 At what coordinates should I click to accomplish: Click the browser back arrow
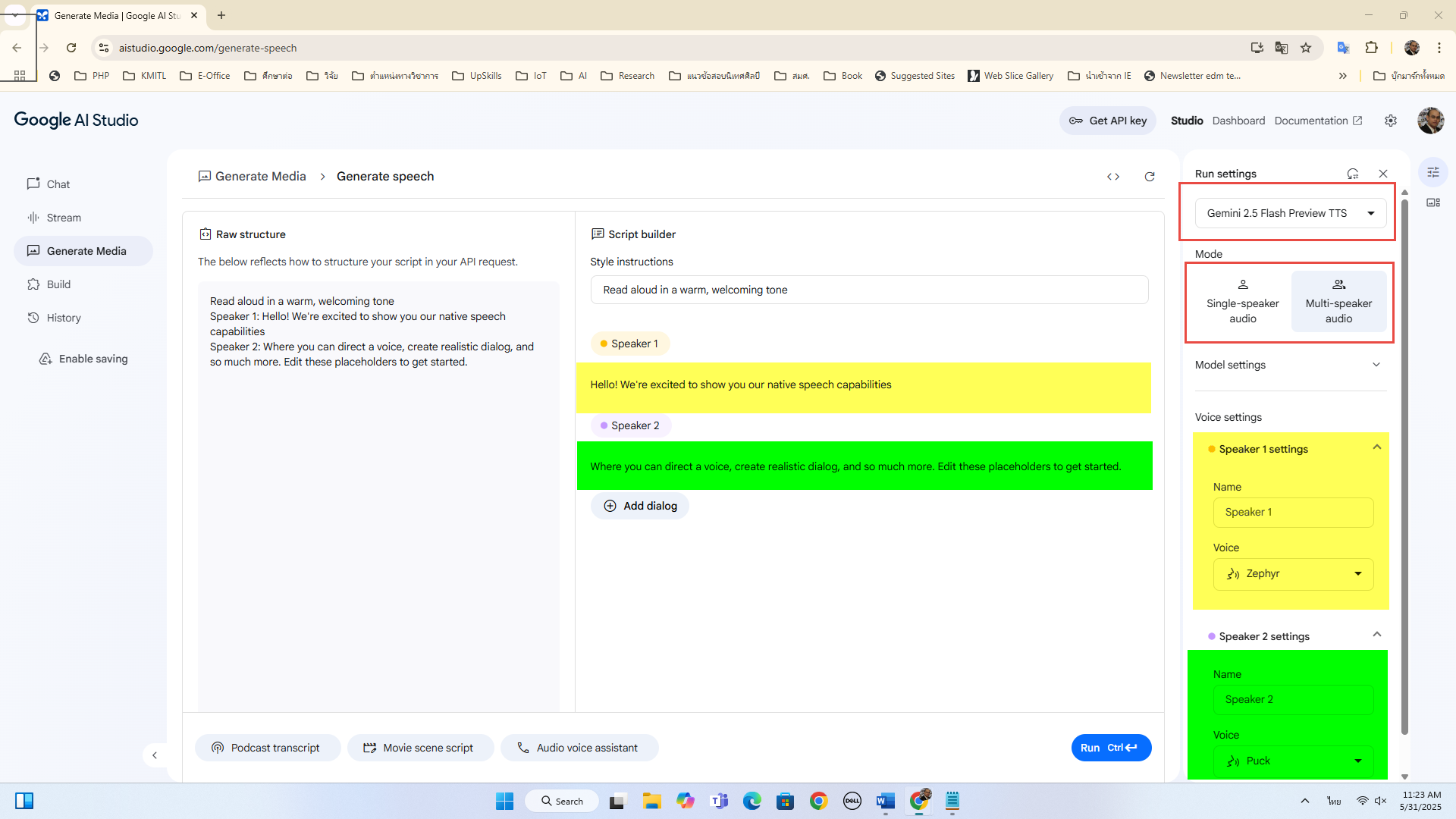[x=17, y=48]
